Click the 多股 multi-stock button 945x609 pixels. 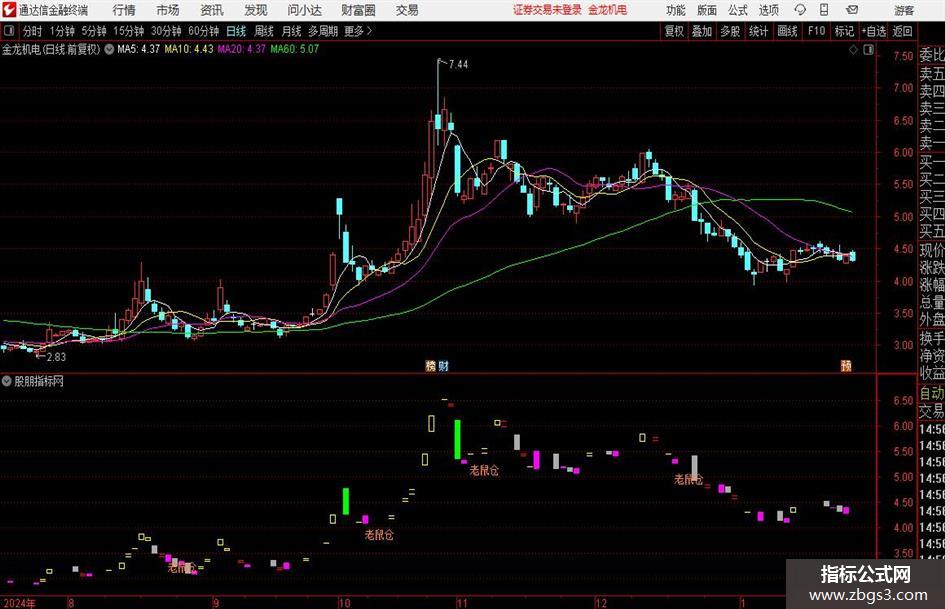coord(730,31)
